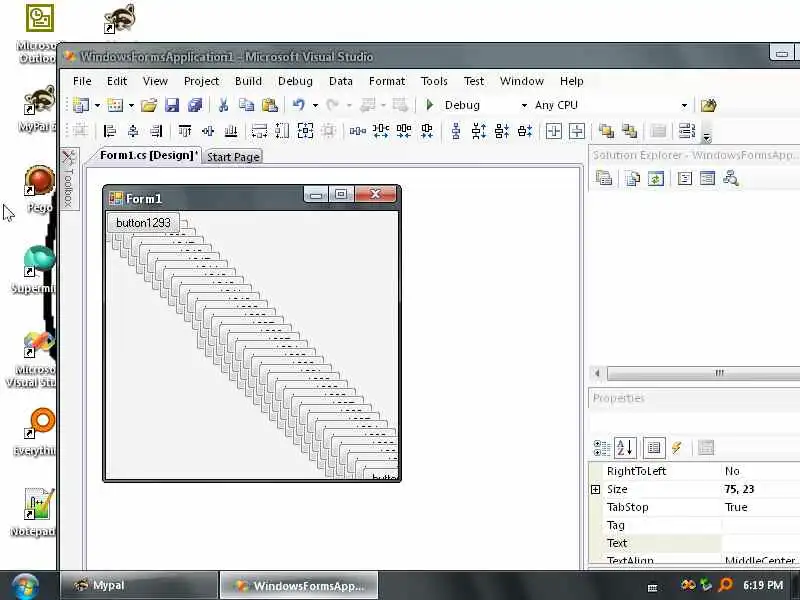Viewport: 800px width, 600px height.
Task: Show the Properties list button in Properties panel
Action: pos(654,448)
